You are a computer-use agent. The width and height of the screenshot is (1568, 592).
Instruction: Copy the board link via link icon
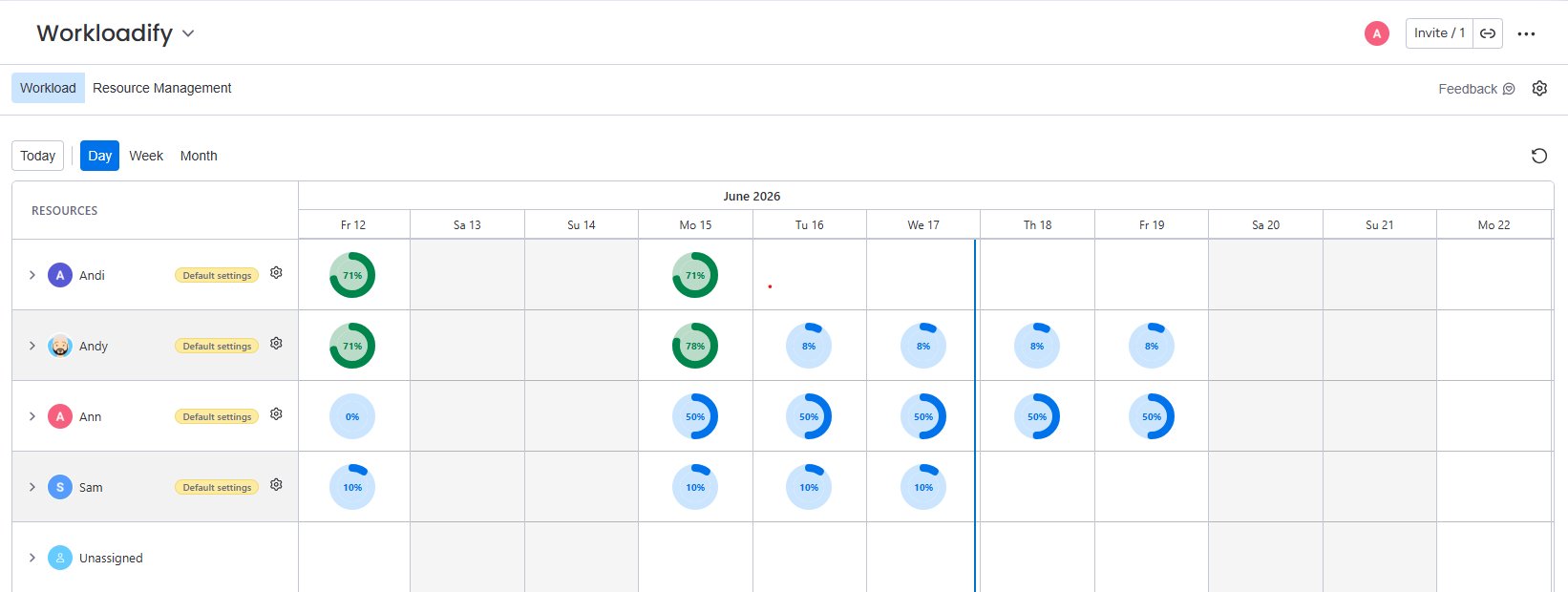1488,33
